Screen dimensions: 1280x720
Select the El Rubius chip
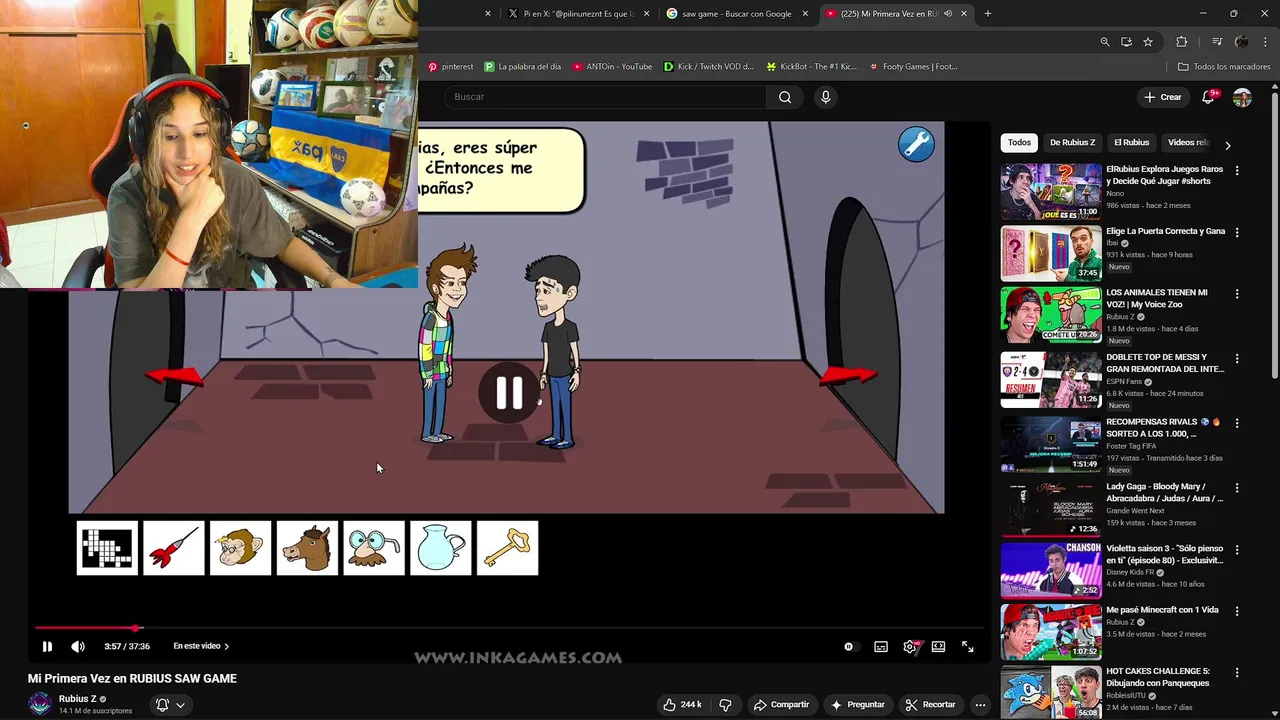tap(1131, 142)
